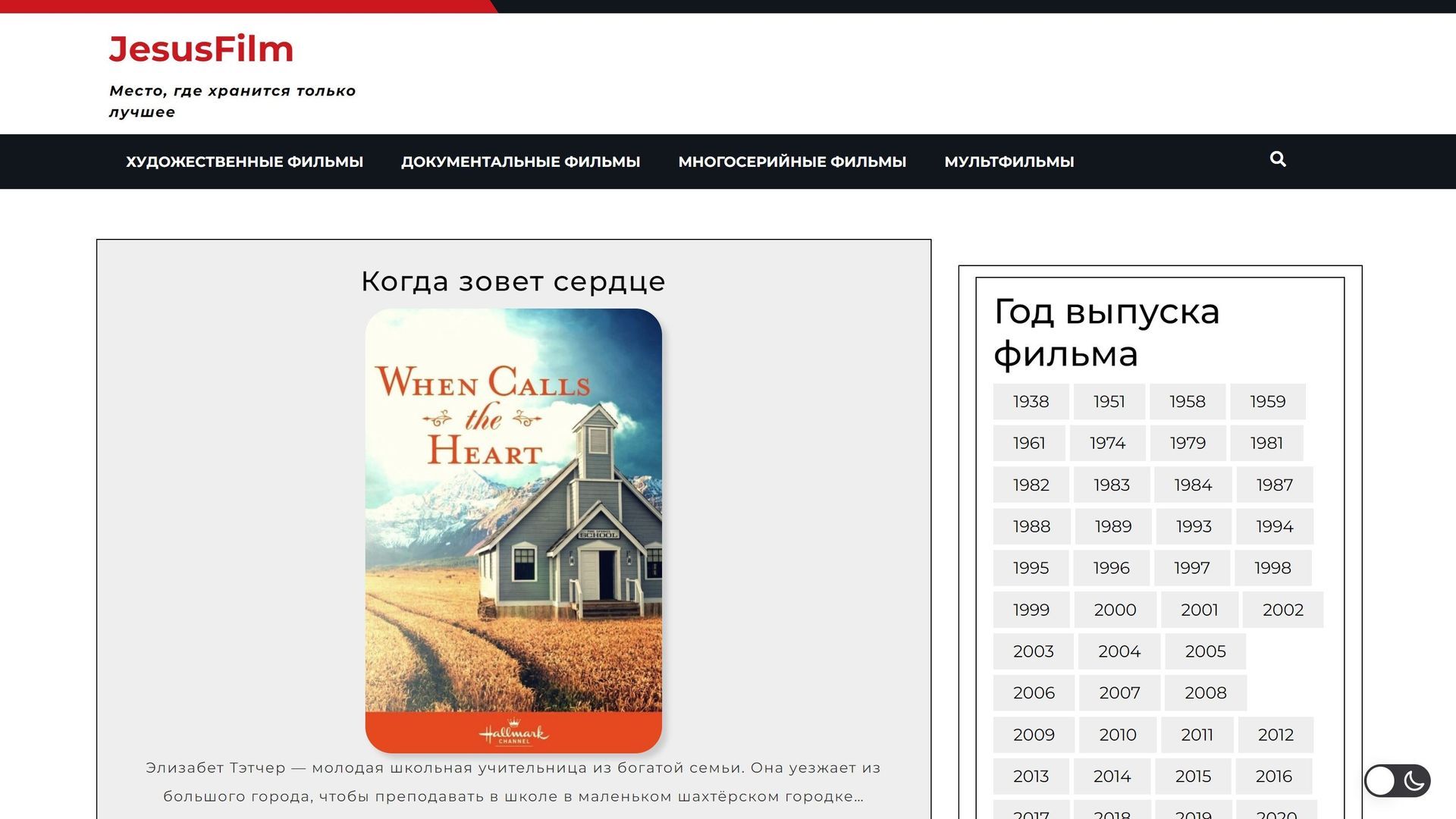Filter films by year 1982

pos(1031,485)
